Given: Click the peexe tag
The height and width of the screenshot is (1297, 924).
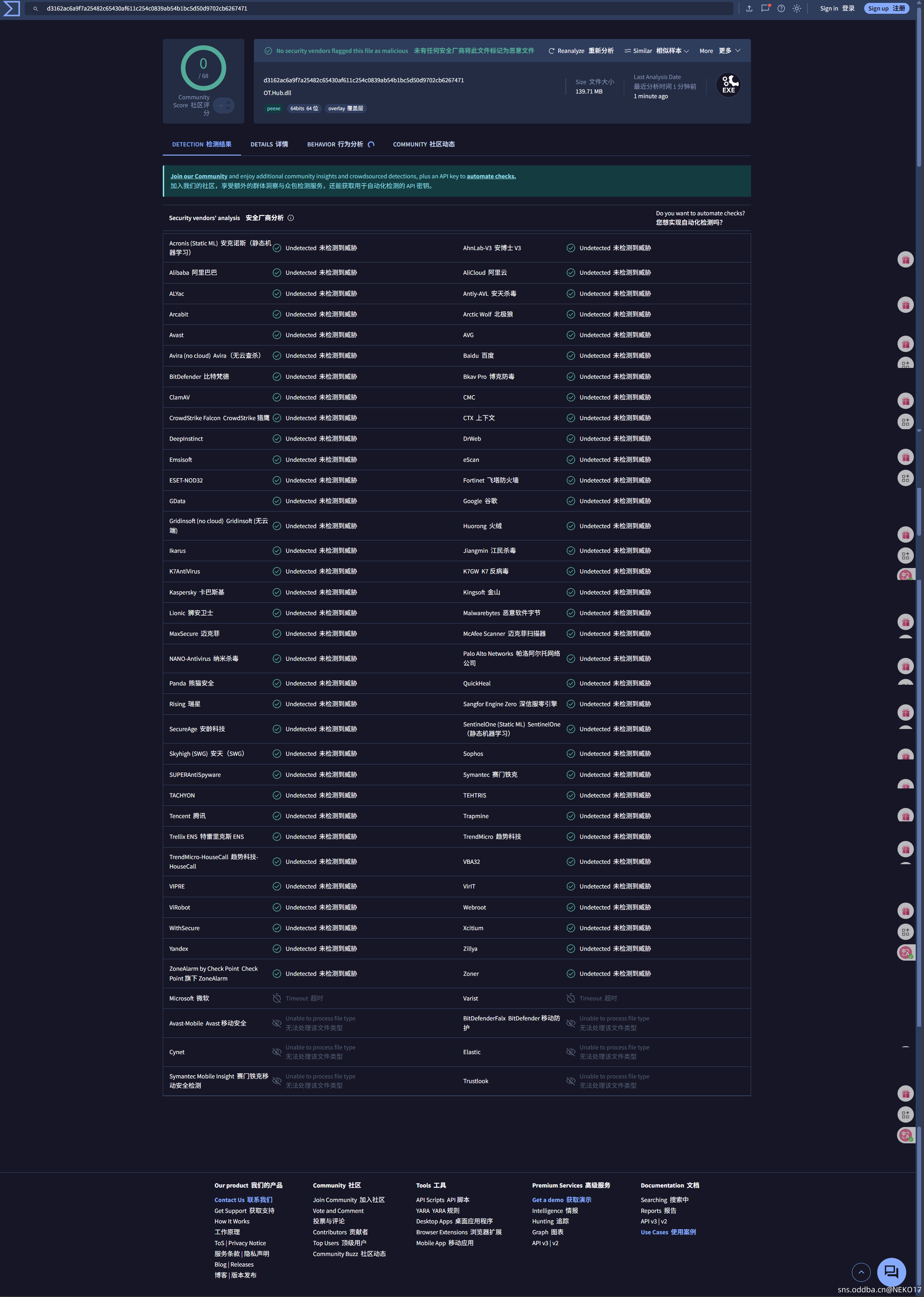Looking at the screenshot, I should [x=274, y=109].
